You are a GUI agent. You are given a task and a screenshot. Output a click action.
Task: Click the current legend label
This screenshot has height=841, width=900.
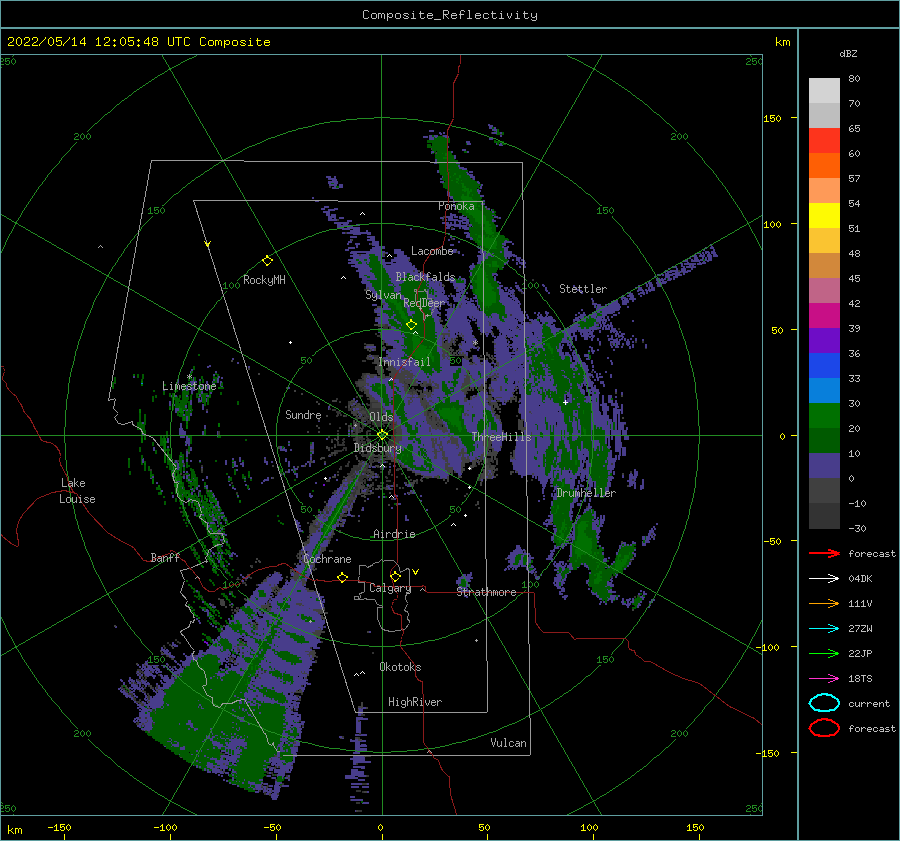coord(869,703)
